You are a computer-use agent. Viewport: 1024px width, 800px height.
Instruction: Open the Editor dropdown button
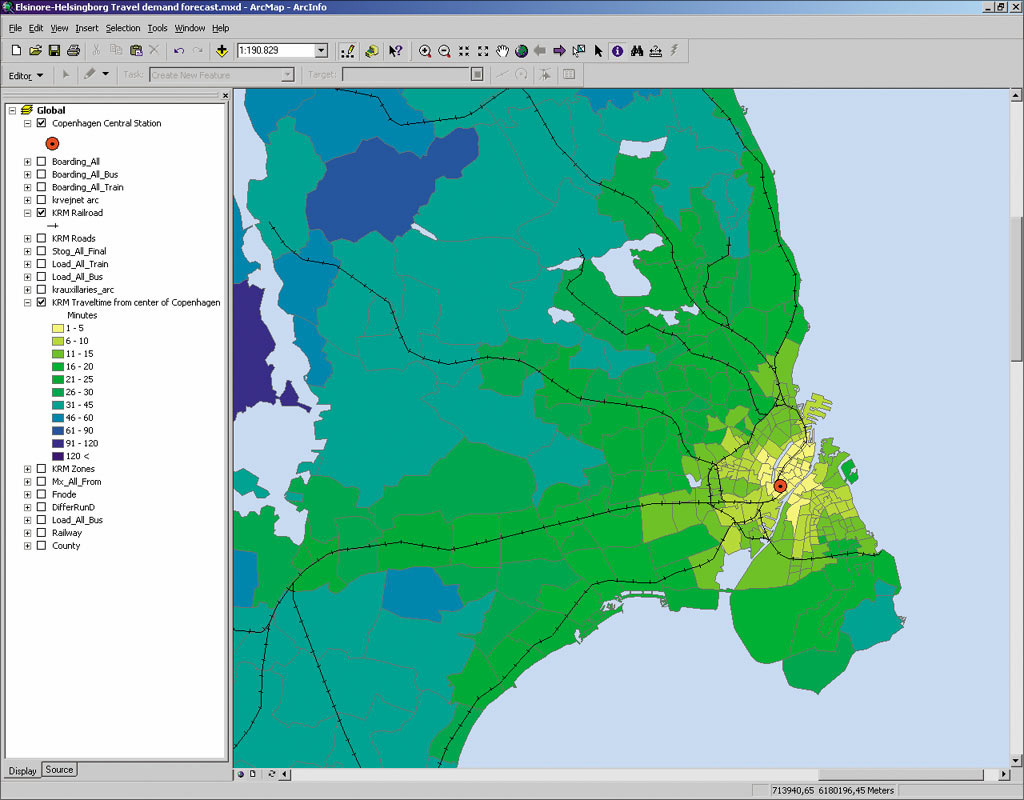click(x=27, y=75)
